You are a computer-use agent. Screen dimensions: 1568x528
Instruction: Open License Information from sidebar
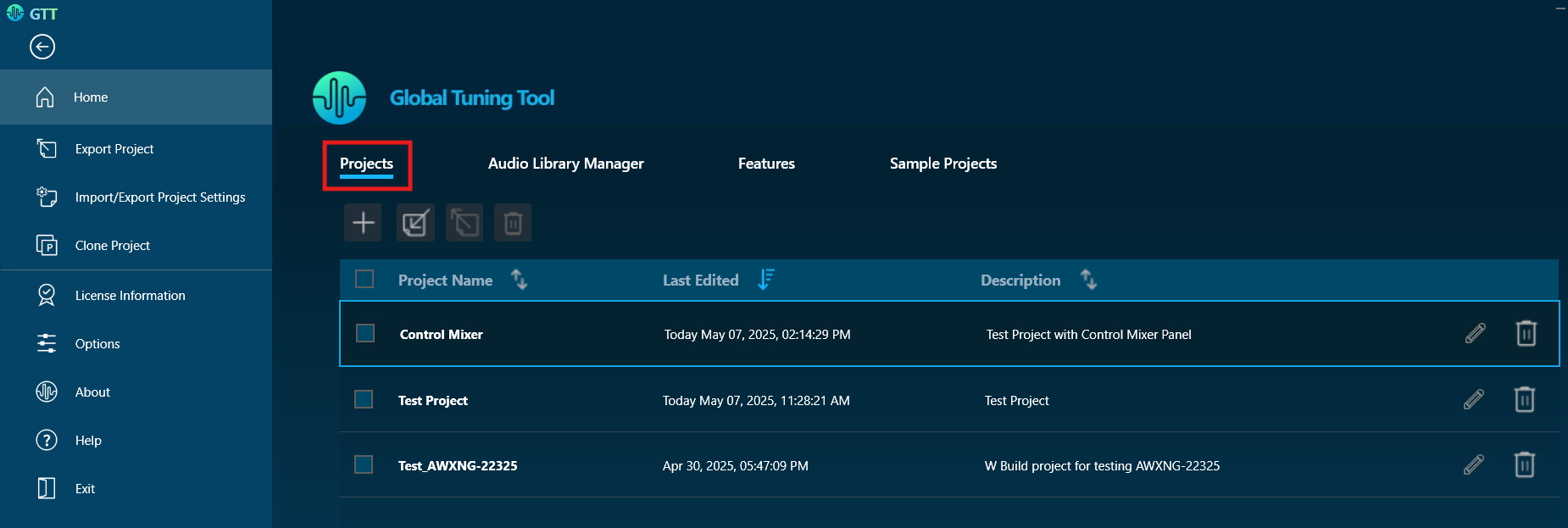pyautogui.click(x=130, y=296)
